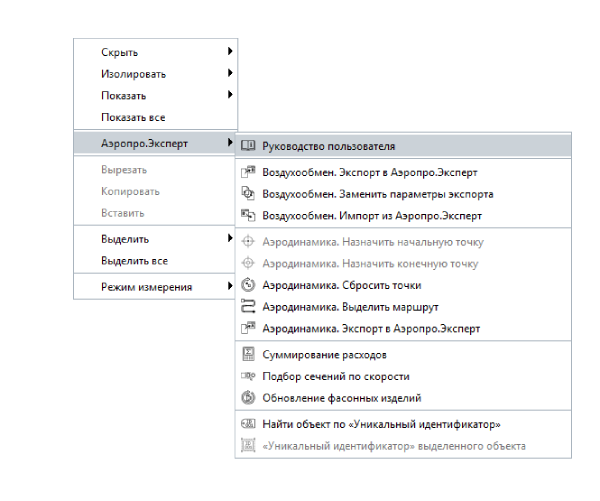Click icon for Воздухообмен. Импорт из Аэропро.Эксперт
This screenshot has width=600, height=501.
[x=249, y=215]
